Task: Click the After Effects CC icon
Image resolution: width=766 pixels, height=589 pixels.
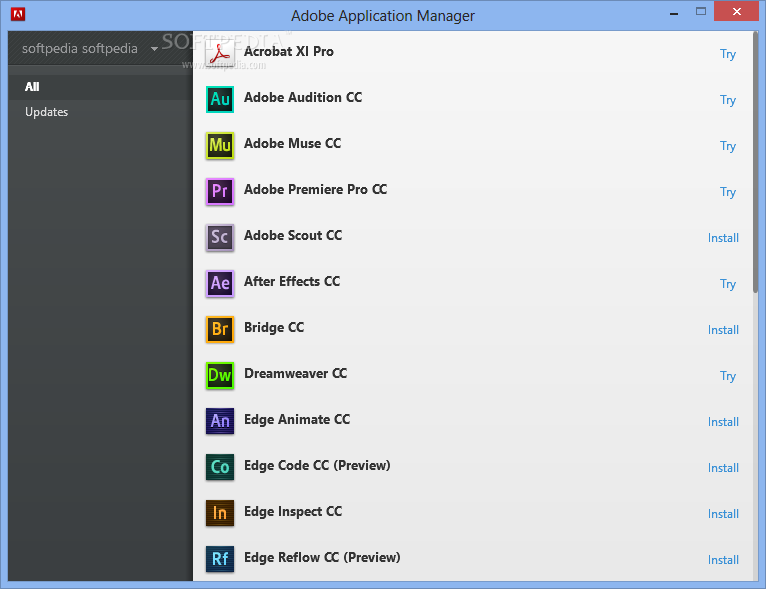Action: click(x=220, y=283)
